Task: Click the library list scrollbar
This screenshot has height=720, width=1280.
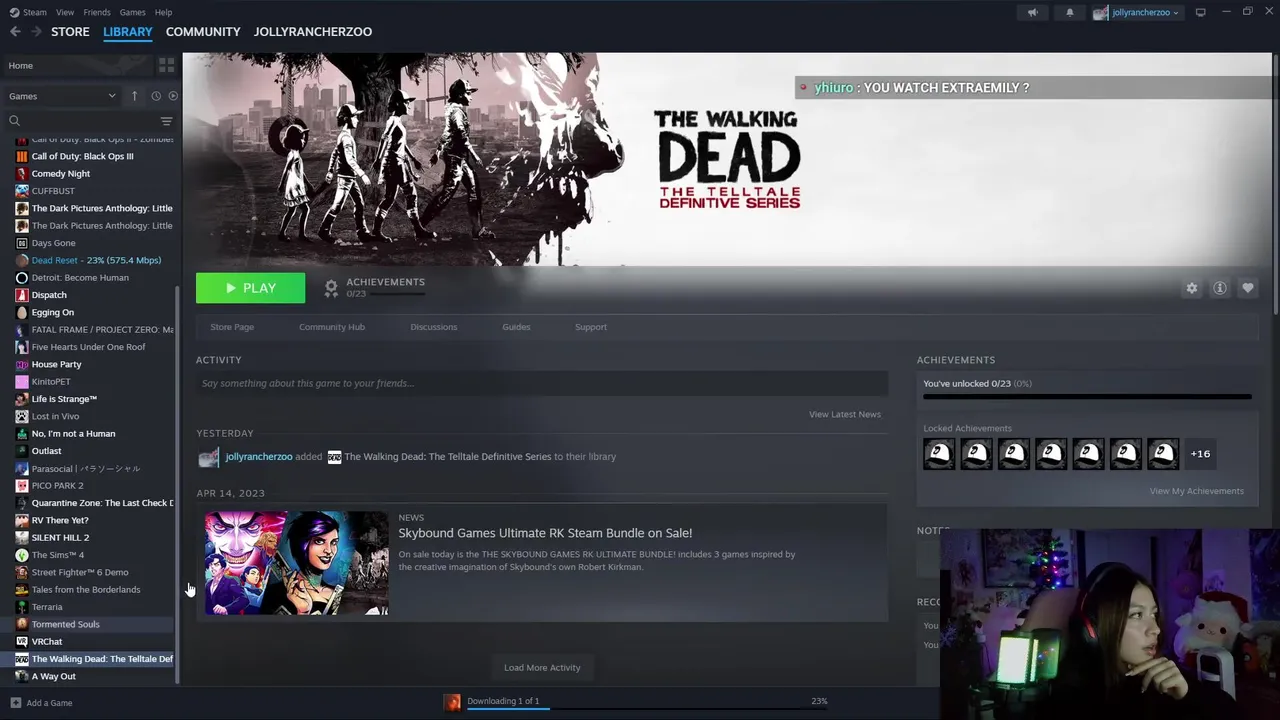Action: click(178, 485)
